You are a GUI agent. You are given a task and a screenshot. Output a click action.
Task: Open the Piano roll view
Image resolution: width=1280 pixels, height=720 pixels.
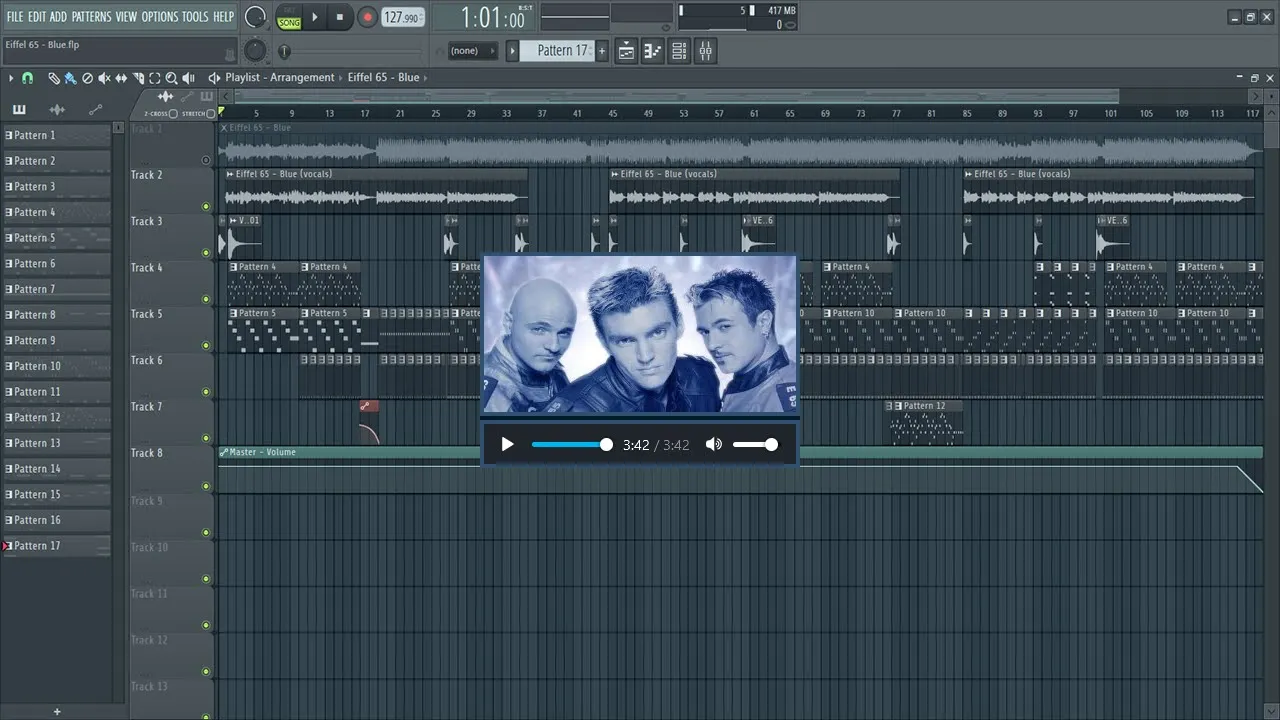click(x=652, y=51)
